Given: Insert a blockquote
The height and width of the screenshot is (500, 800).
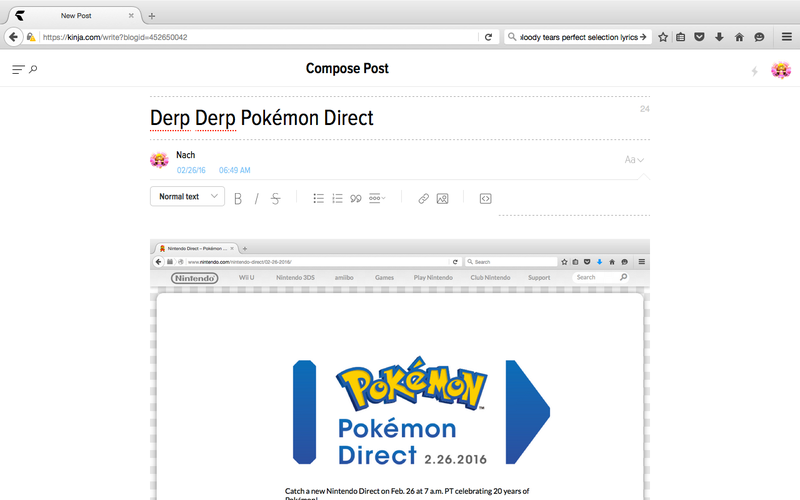Looking at the screenshot, I should tap(356, 198).
